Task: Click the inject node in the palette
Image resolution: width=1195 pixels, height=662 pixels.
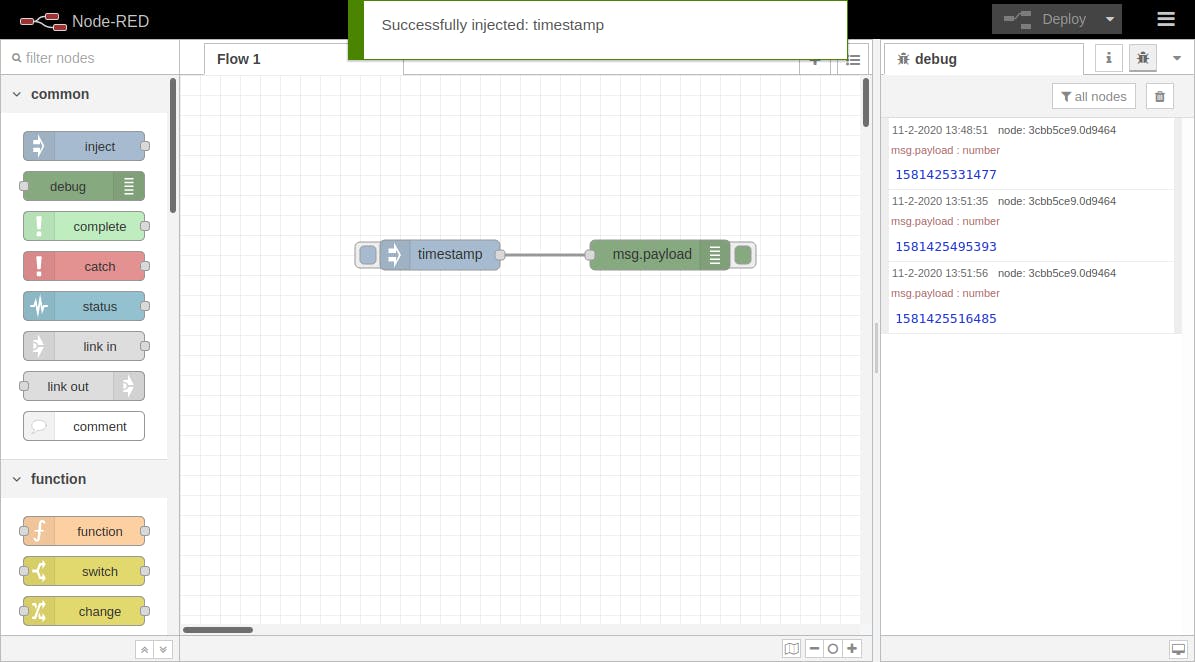Action: click(x=84, y=146)
